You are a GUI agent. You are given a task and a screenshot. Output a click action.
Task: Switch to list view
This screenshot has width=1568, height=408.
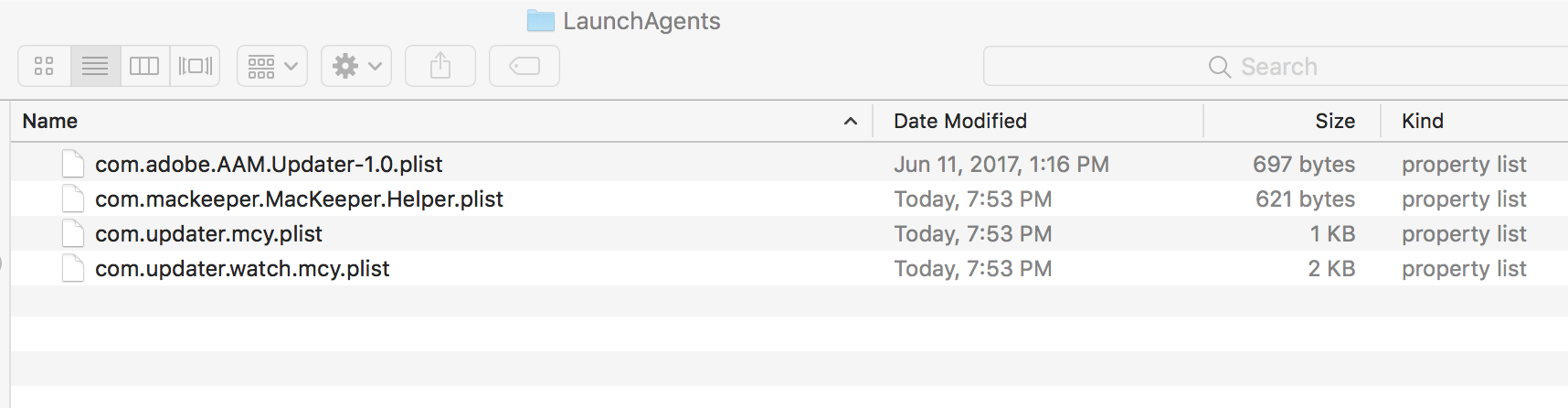(95, 66)
